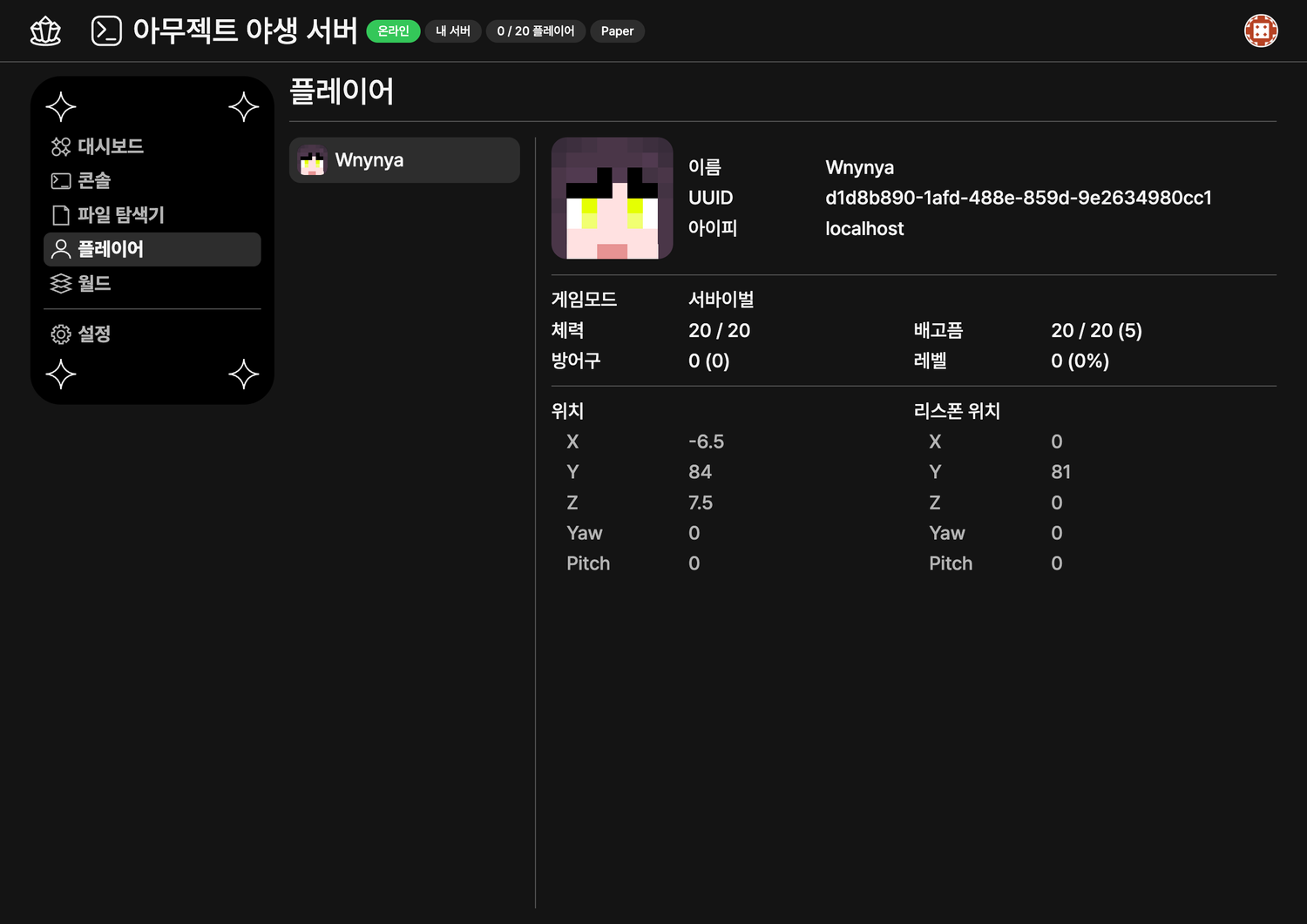Click the terminal icon beside server title
Image resolution: width=1307 pixels, height=924 pixels.
tap(106, 31)
